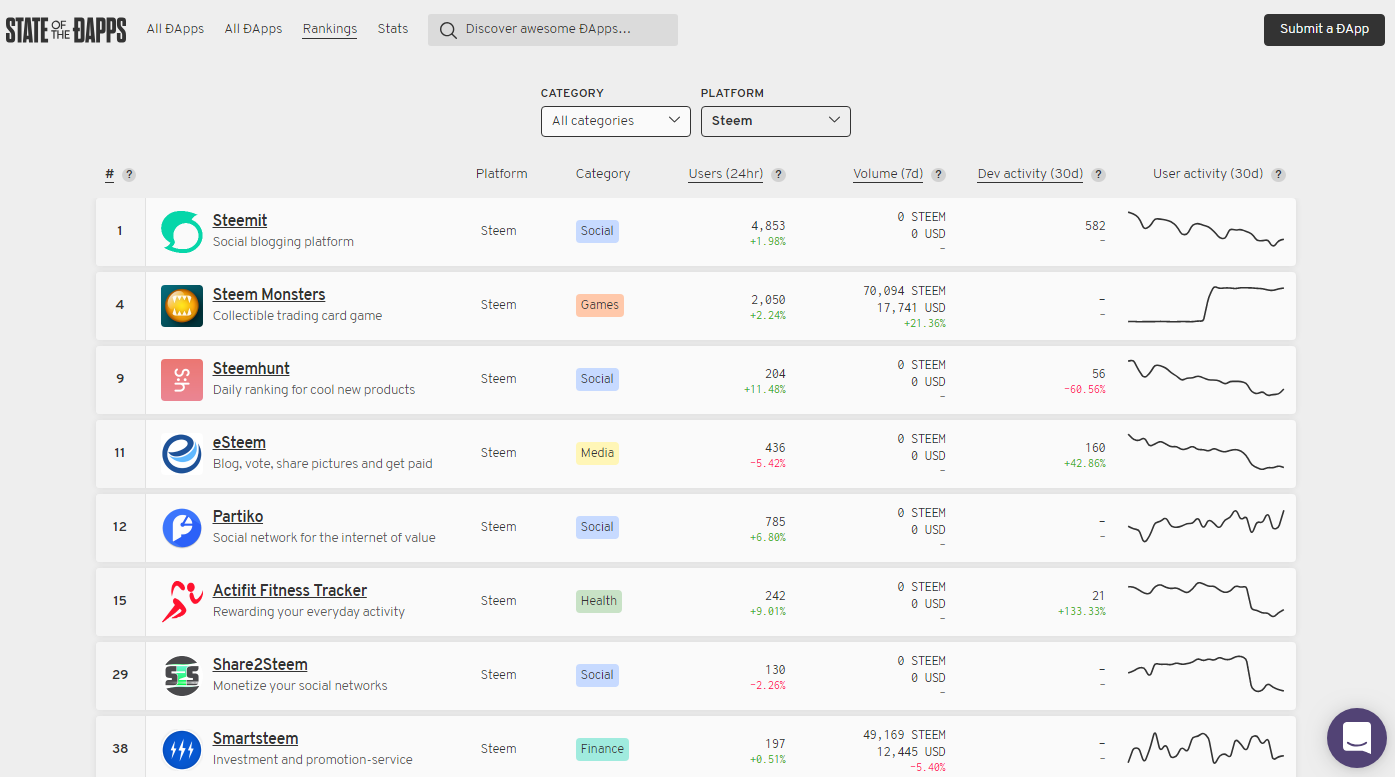Click the '2,050' users value for Steem Monsters

click(768, 300)
